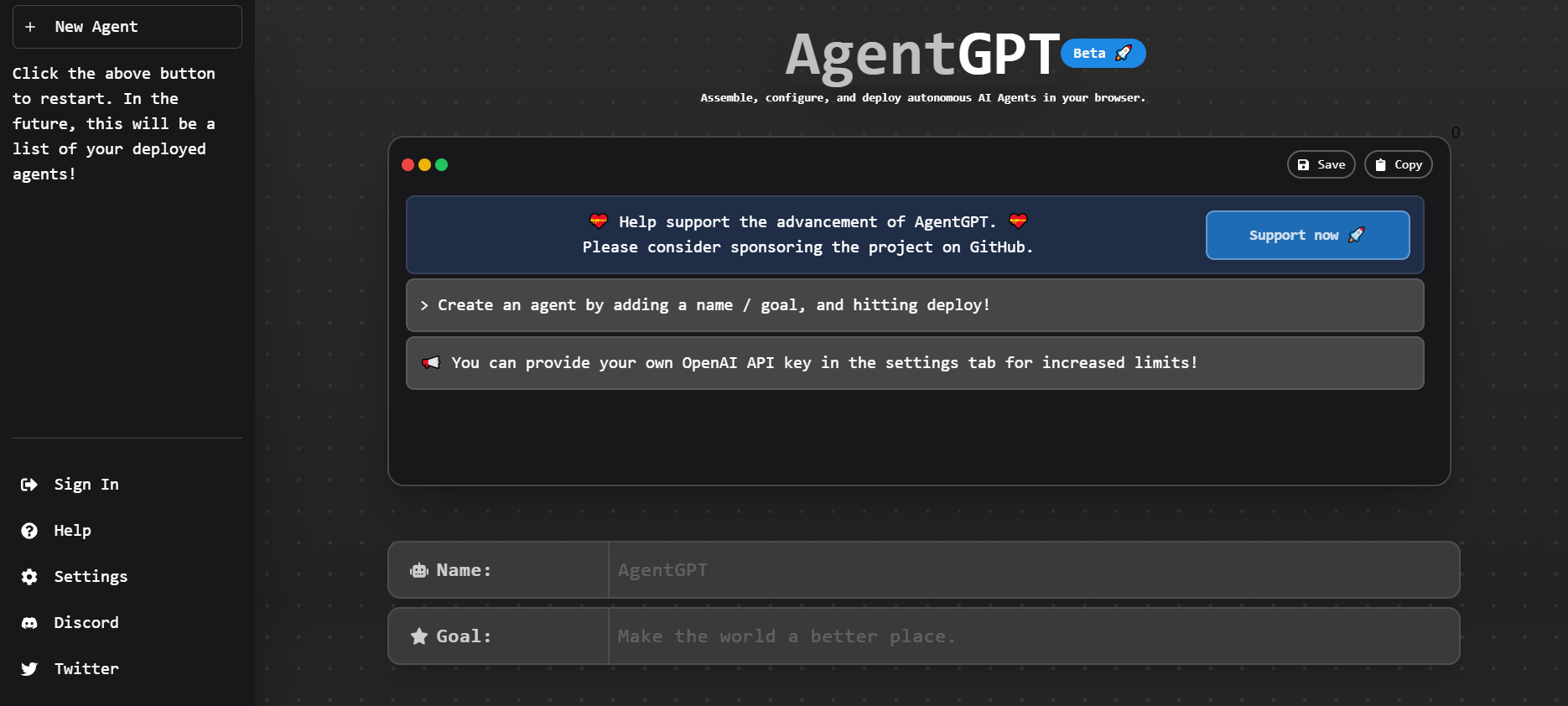The width and height of the screenshot is (1568, 706).
Task: Click the right heart icon in support banner
Action: click(1018, 221)
